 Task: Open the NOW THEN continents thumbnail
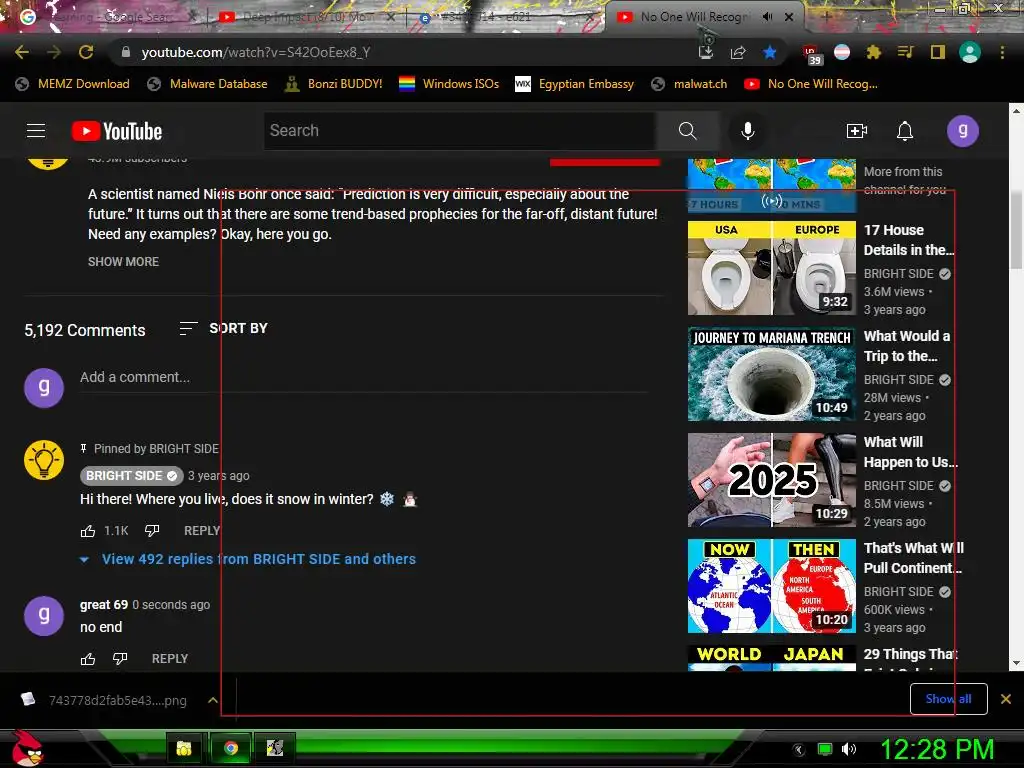[x=772, y=586]
